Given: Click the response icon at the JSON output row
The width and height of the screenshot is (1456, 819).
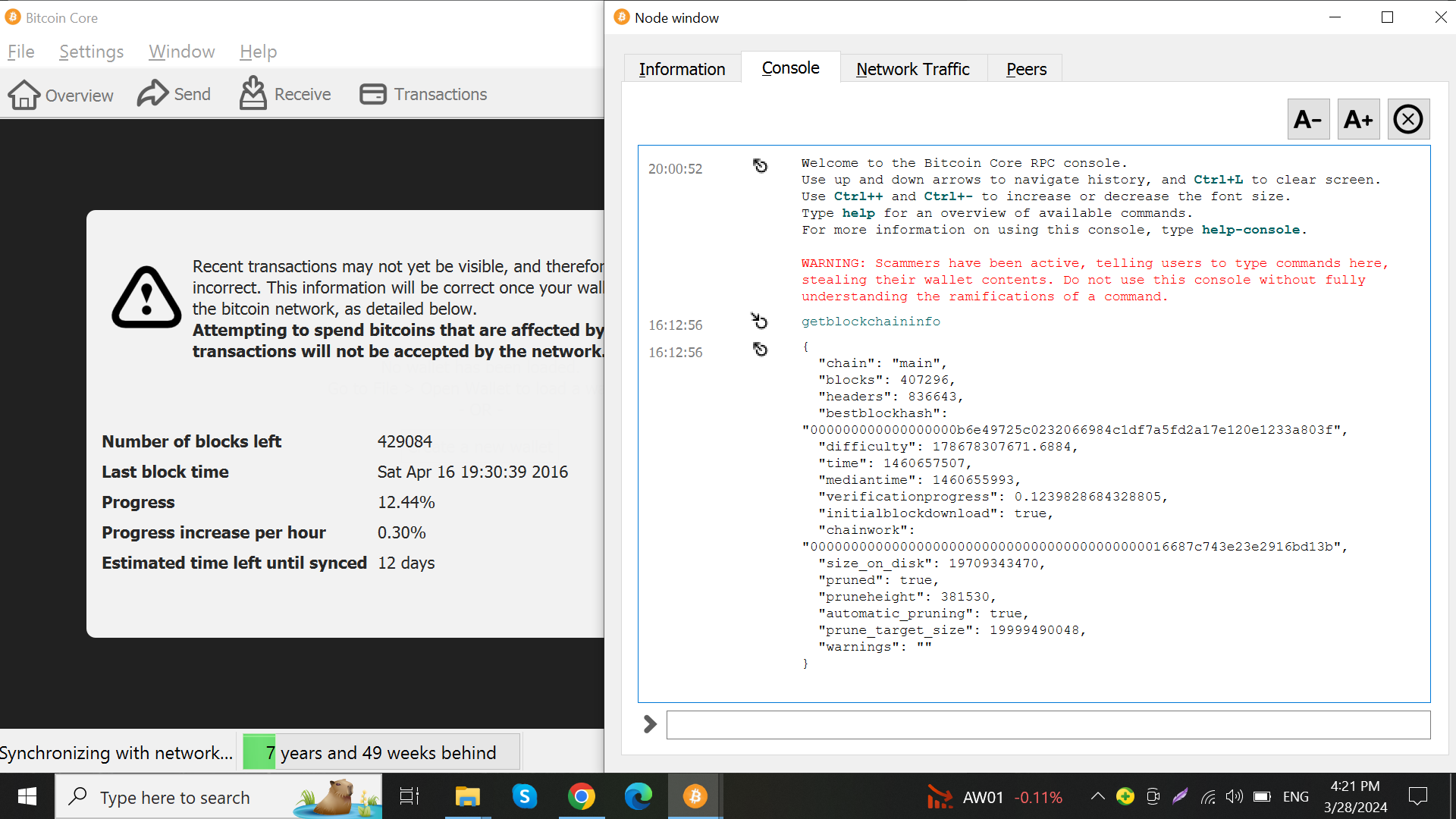Looking at the screenshot, I should (760, 349).
